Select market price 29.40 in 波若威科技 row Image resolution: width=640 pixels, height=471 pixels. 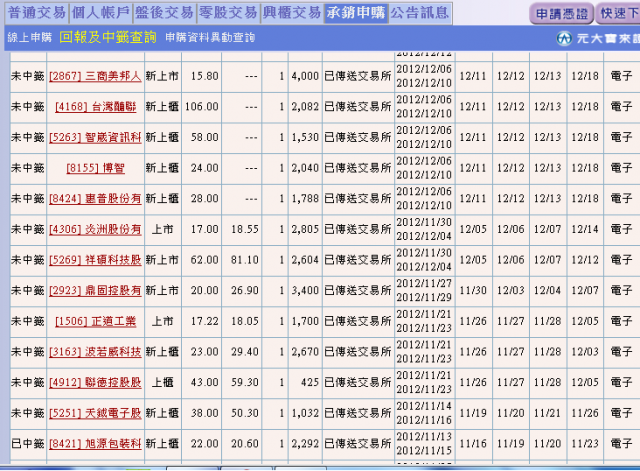[244, 352]
